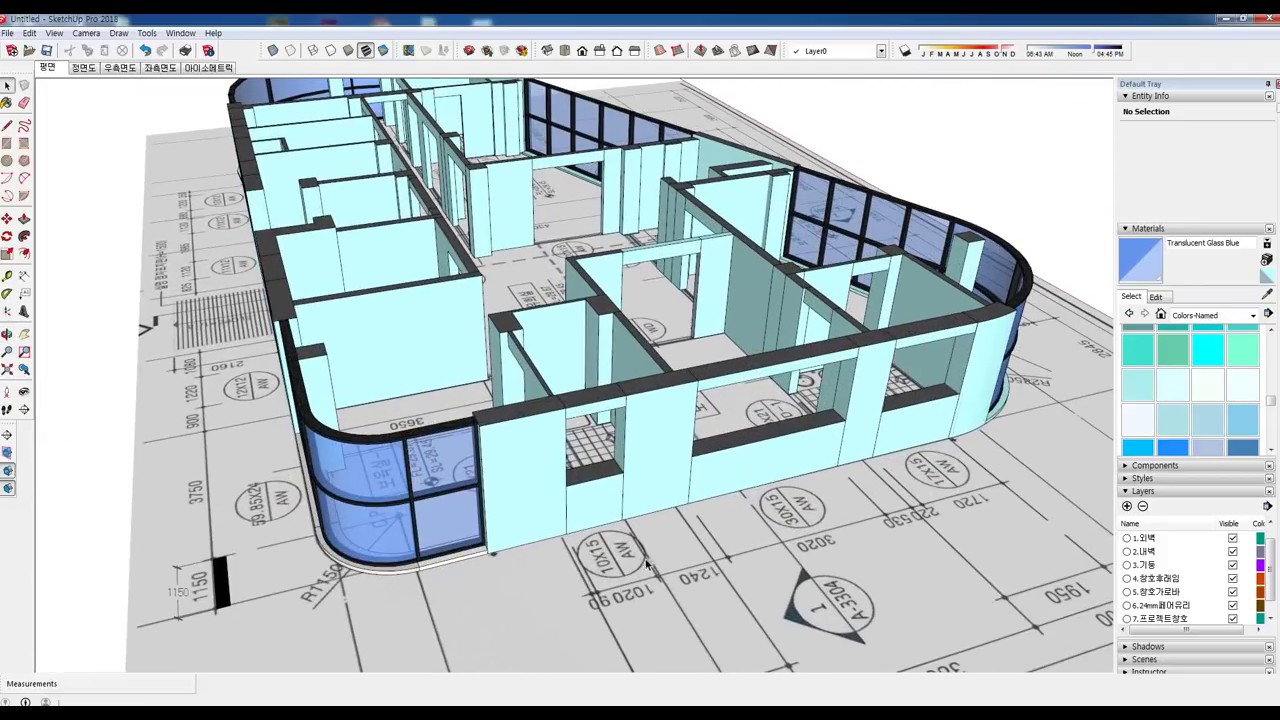Viewport: 1280px width, 720px height.
Task: Redo the last undone action via toolbar arrow
Action: point(162,50)
